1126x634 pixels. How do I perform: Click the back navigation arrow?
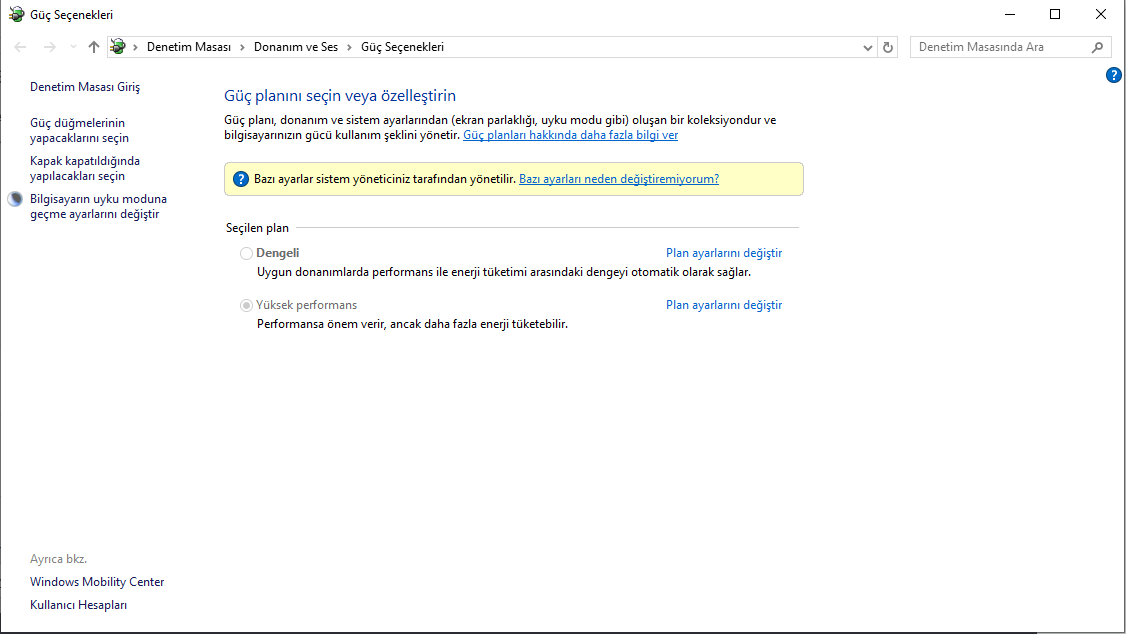point(20,47)
